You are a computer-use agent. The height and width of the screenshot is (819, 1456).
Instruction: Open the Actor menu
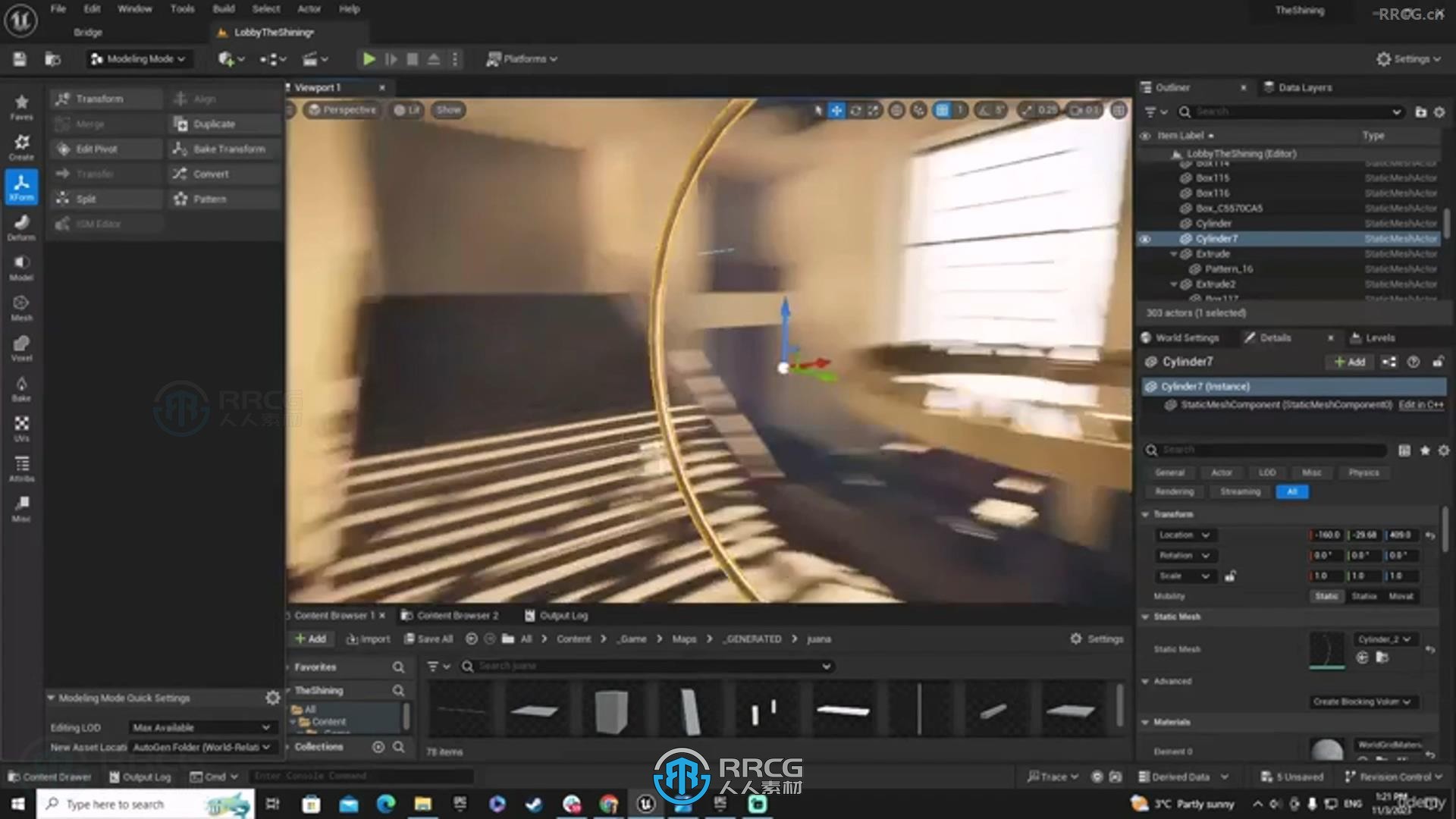point(309,9)
